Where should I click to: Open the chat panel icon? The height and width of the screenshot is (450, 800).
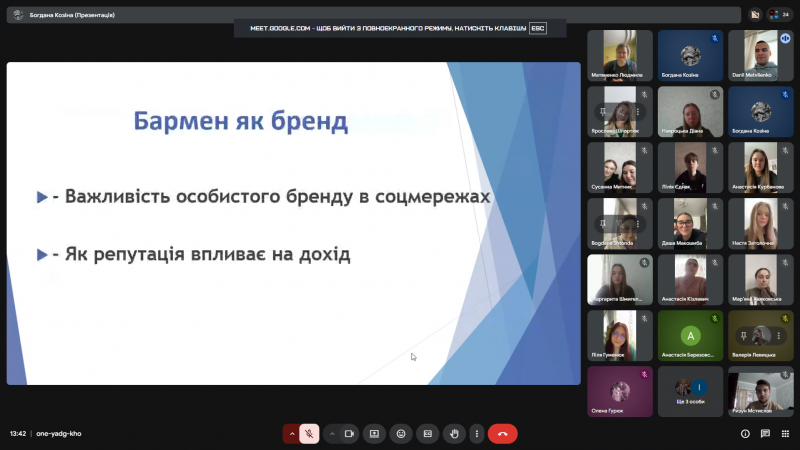[765, 434]
